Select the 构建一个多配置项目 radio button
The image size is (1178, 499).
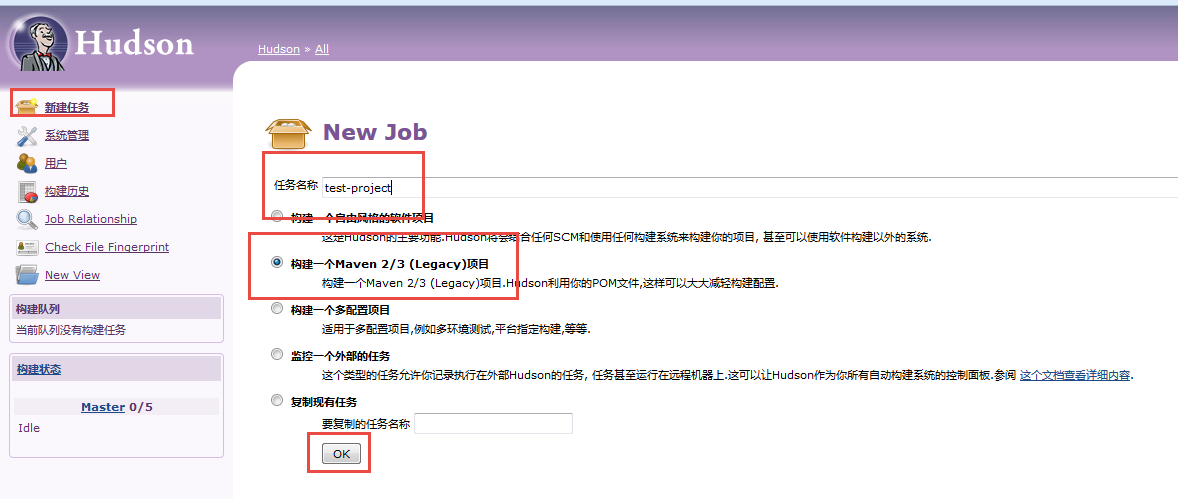click(x=277, y=308)
